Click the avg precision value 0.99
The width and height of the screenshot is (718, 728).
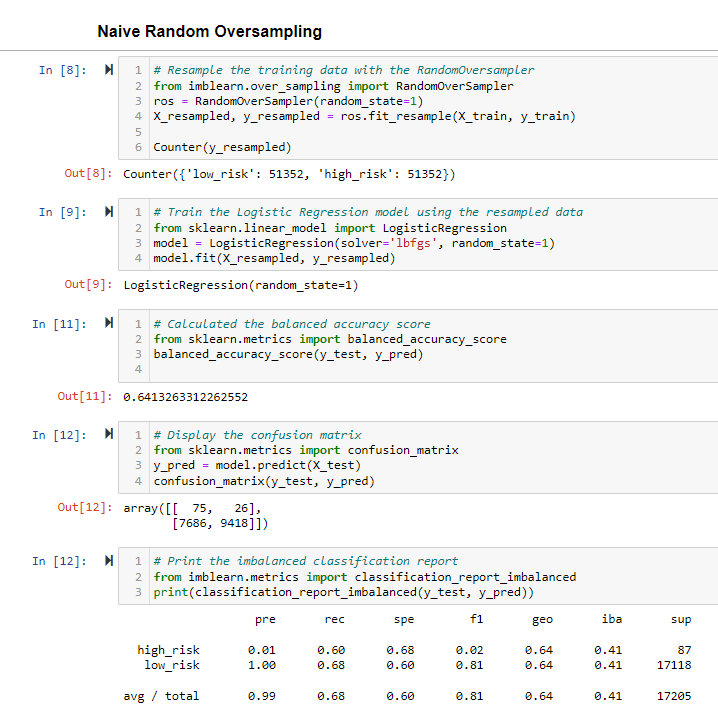point(261,696)
